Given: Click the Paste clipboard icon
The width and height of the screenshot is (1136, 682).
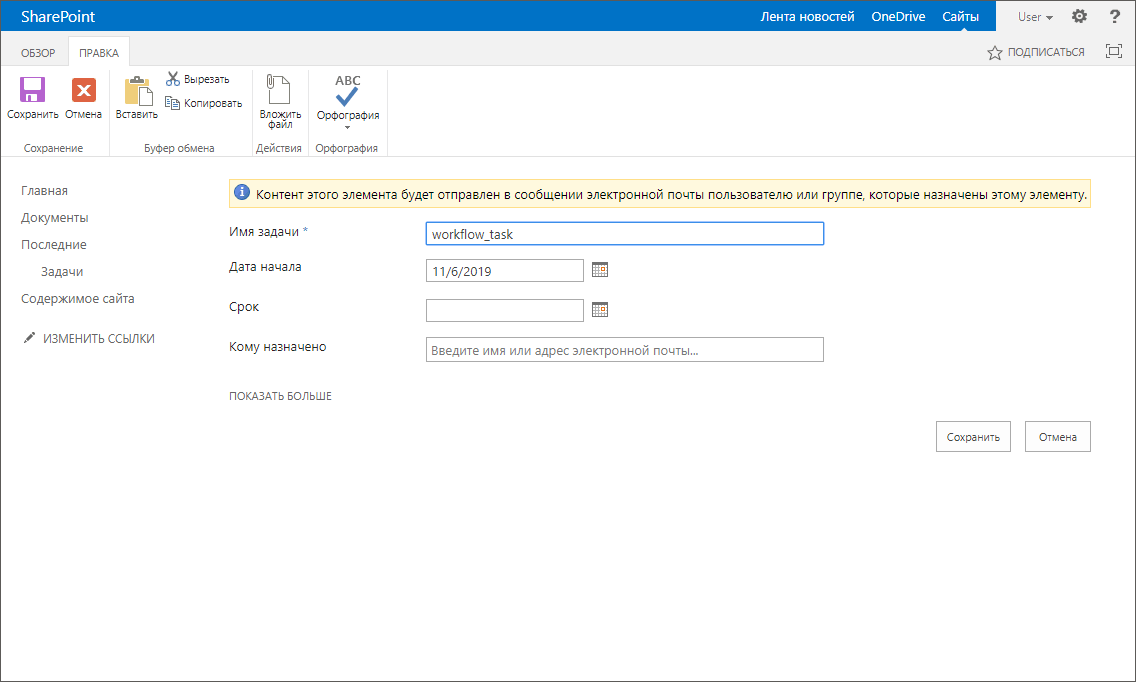Looking at the screenshot, I should [x=137, y=91].
